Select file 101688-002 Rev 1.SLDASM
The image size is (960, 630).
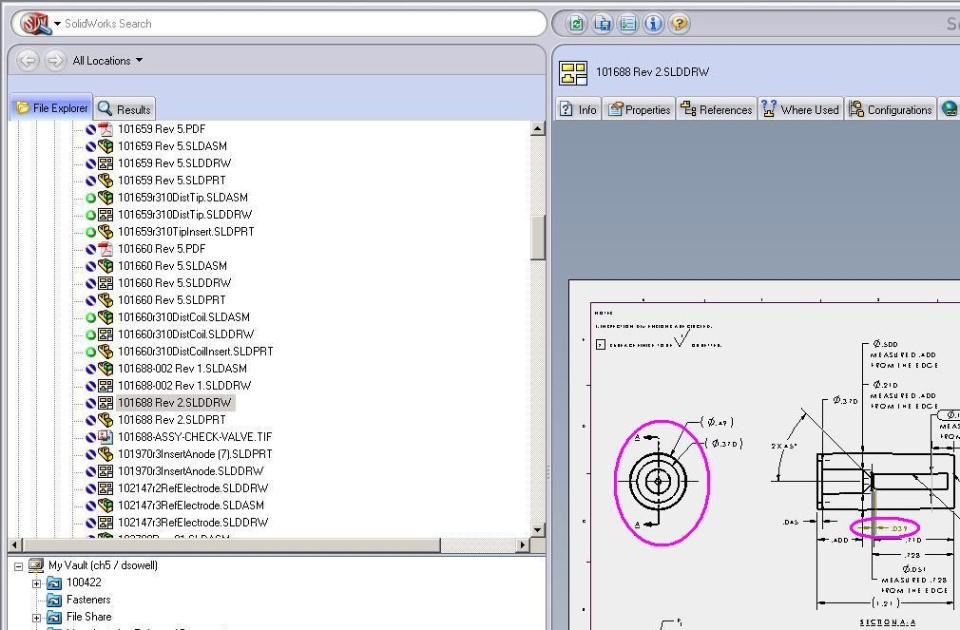[182, 369]
